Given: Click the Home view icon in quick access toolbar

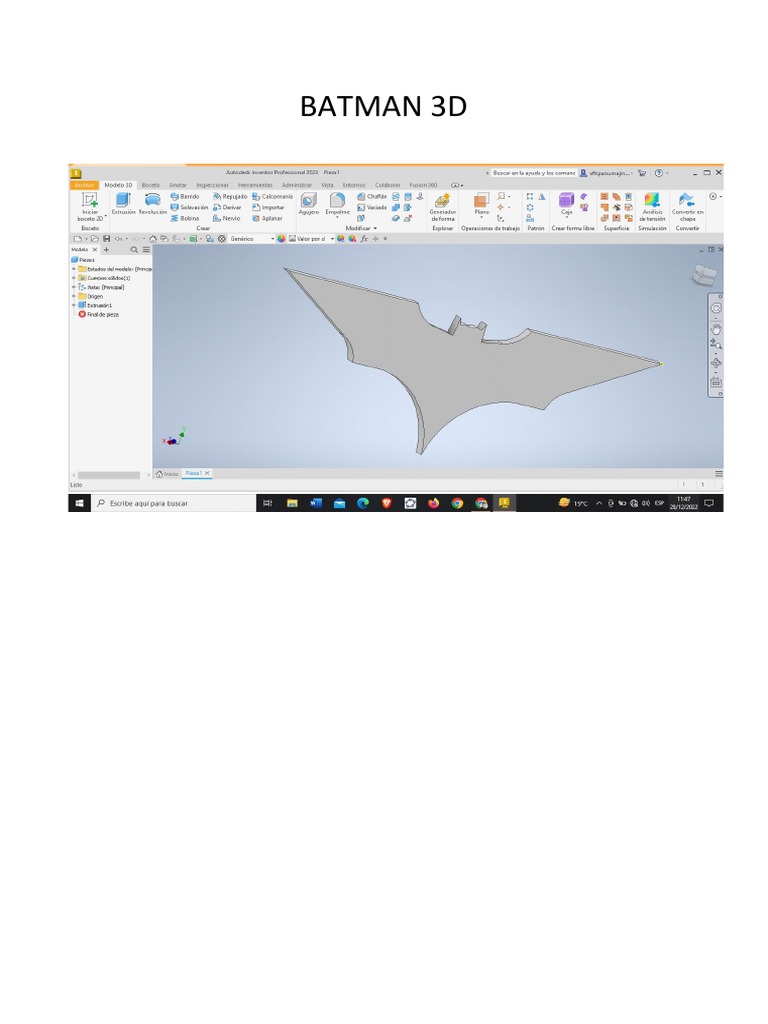Looking at the screenshot, I should [x=153, y=239].
